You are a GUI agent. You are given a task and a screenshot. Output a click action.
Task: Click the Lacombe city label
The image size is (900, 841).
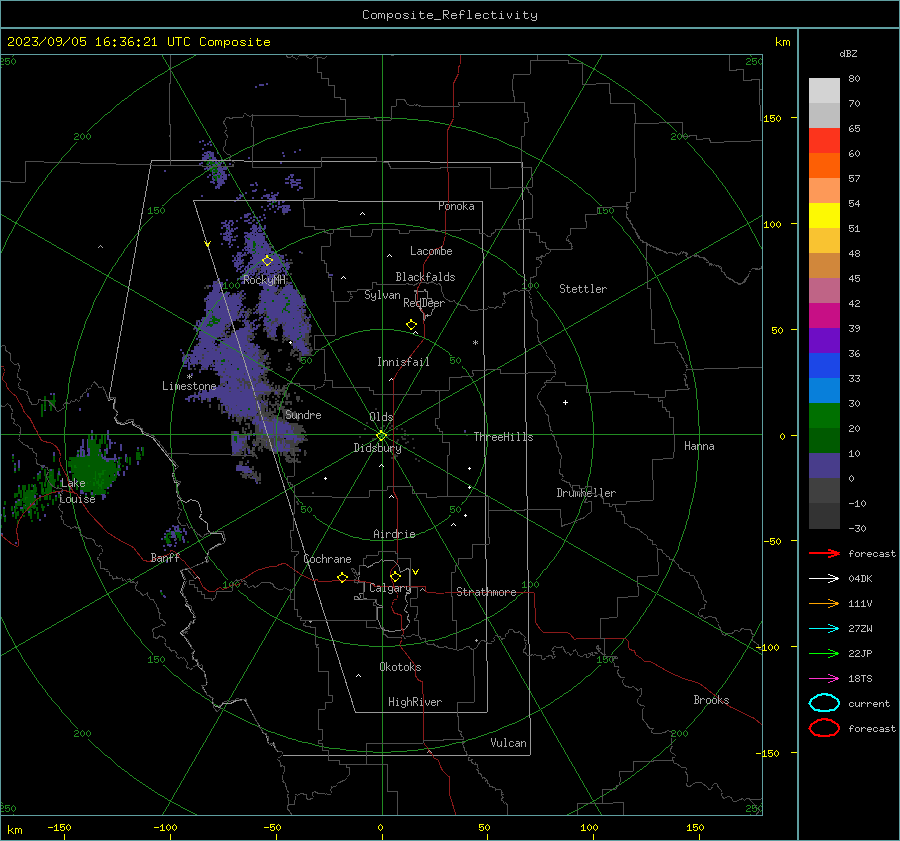(x=431, y=251)
